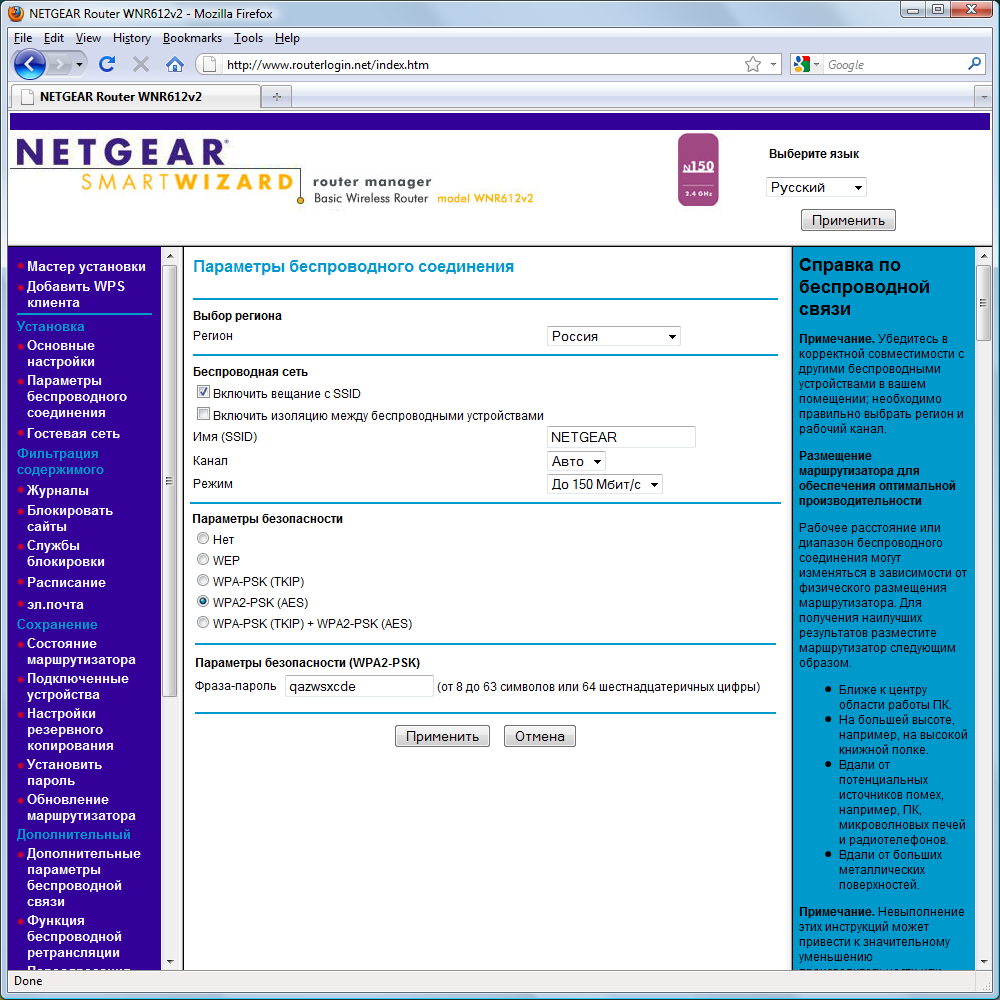Open эл.почта sidebar link
Image resolution: width=1000 pixels, height=1000 pixels.
pos(55,605)
